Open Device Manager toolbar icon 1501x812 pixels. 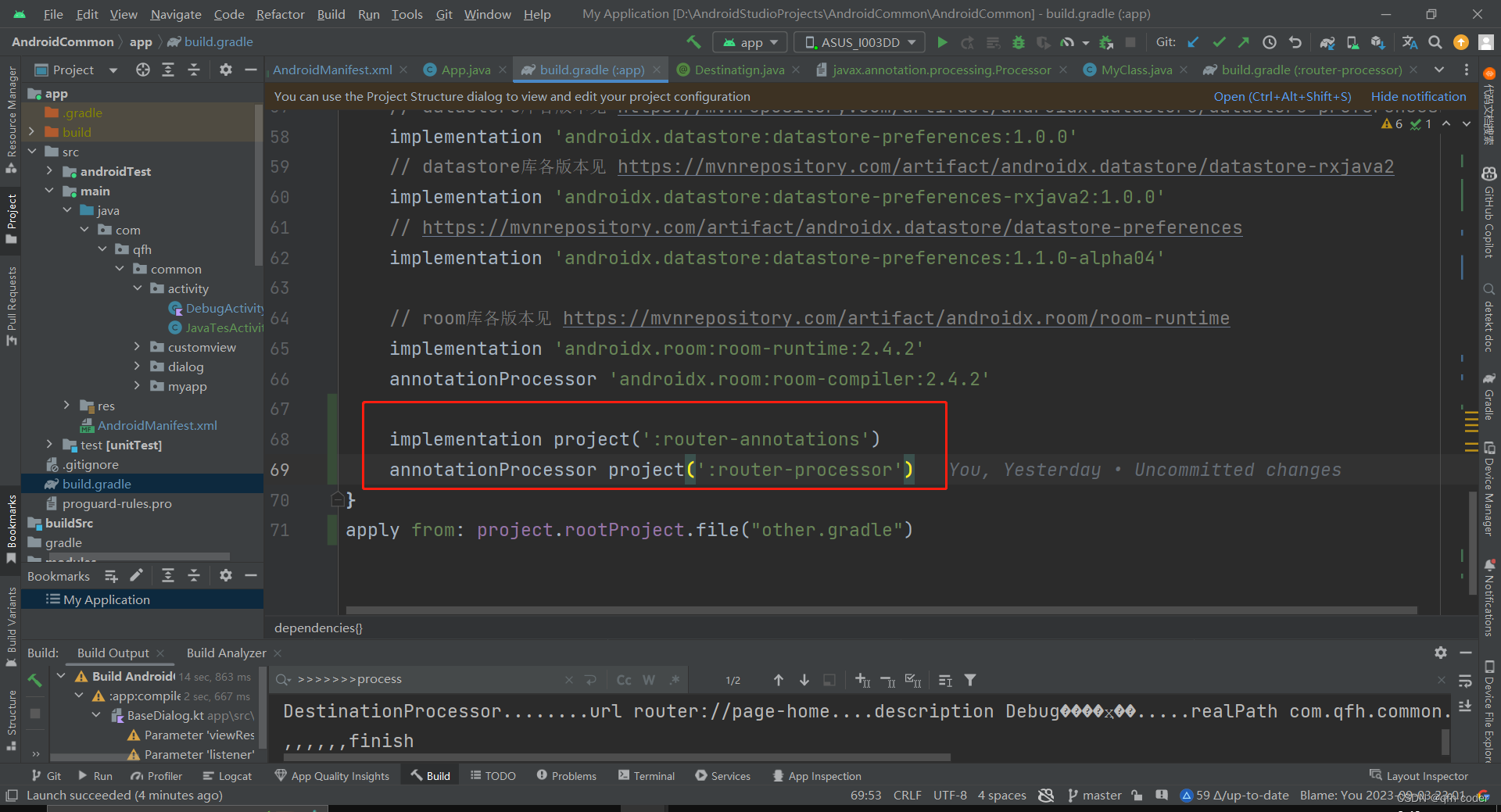tap(1352, 42)
